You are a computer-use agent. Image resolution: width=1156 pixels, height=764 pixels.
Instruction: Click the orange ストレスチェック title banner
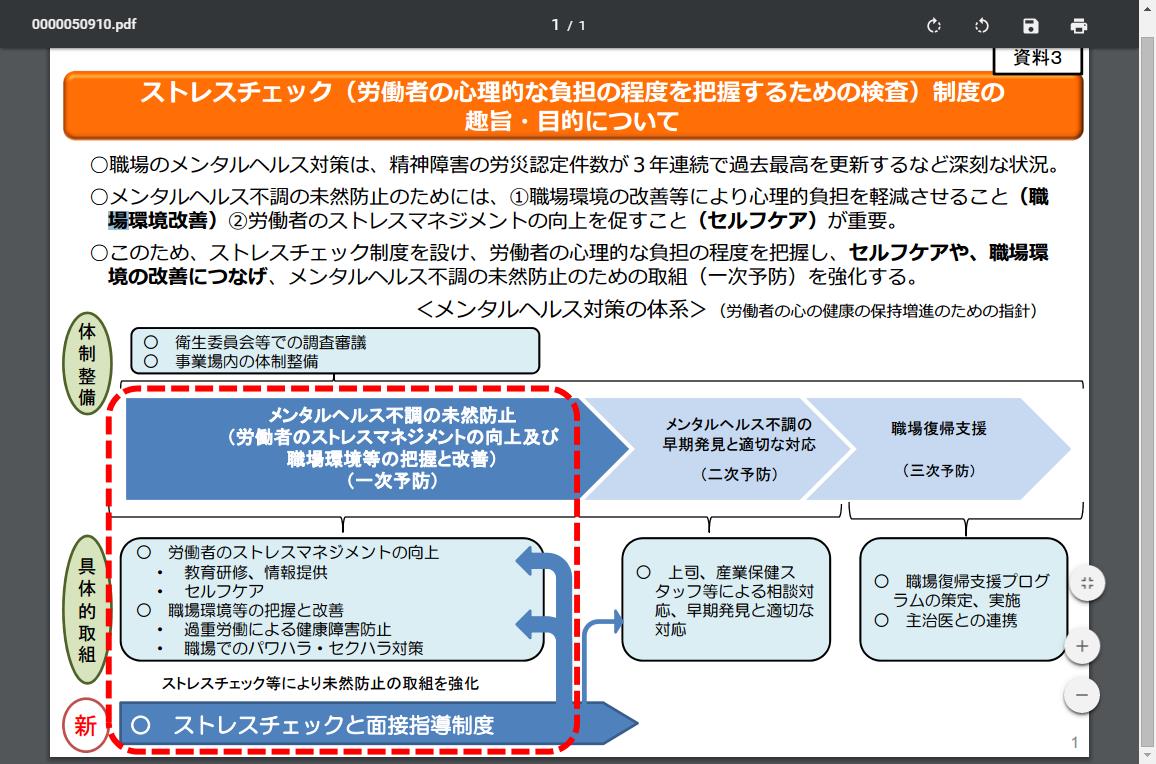click(572, 106)
